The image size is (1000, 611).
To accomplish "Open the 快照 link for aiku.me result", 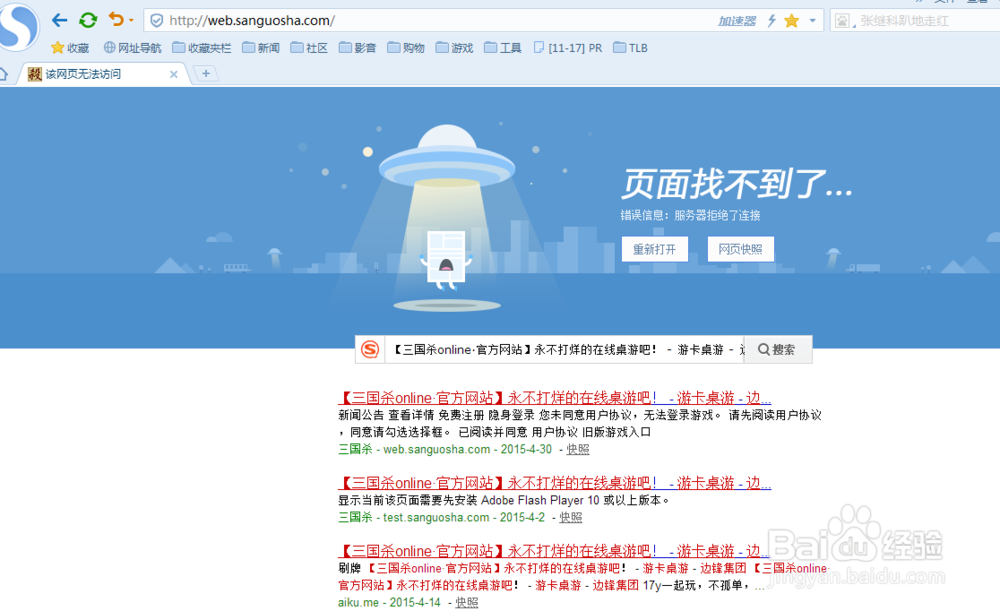I will click(x=466, y=602).
